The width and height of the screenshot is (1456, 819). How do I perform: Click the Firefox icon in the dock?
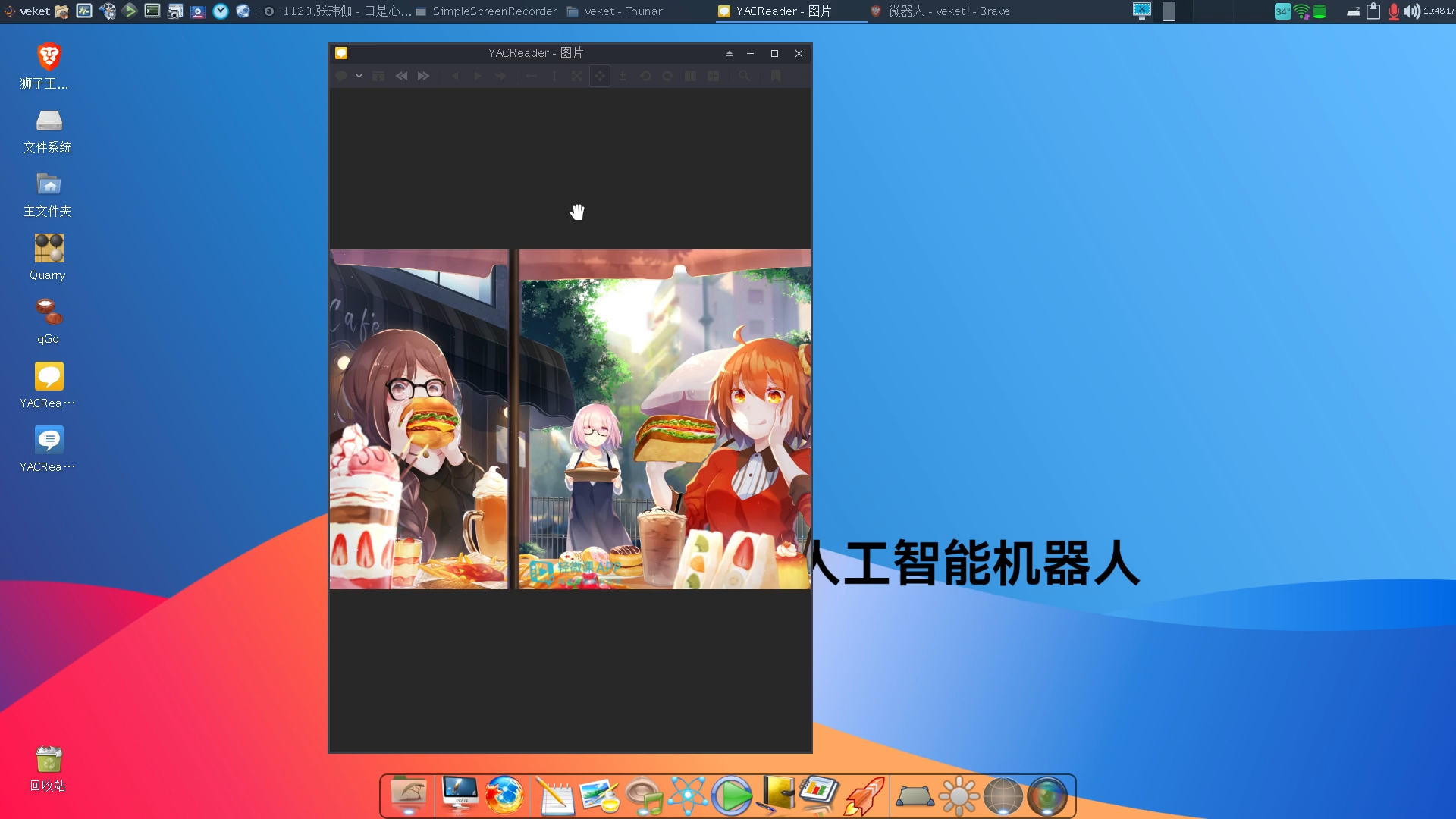[x=504, y=796]
